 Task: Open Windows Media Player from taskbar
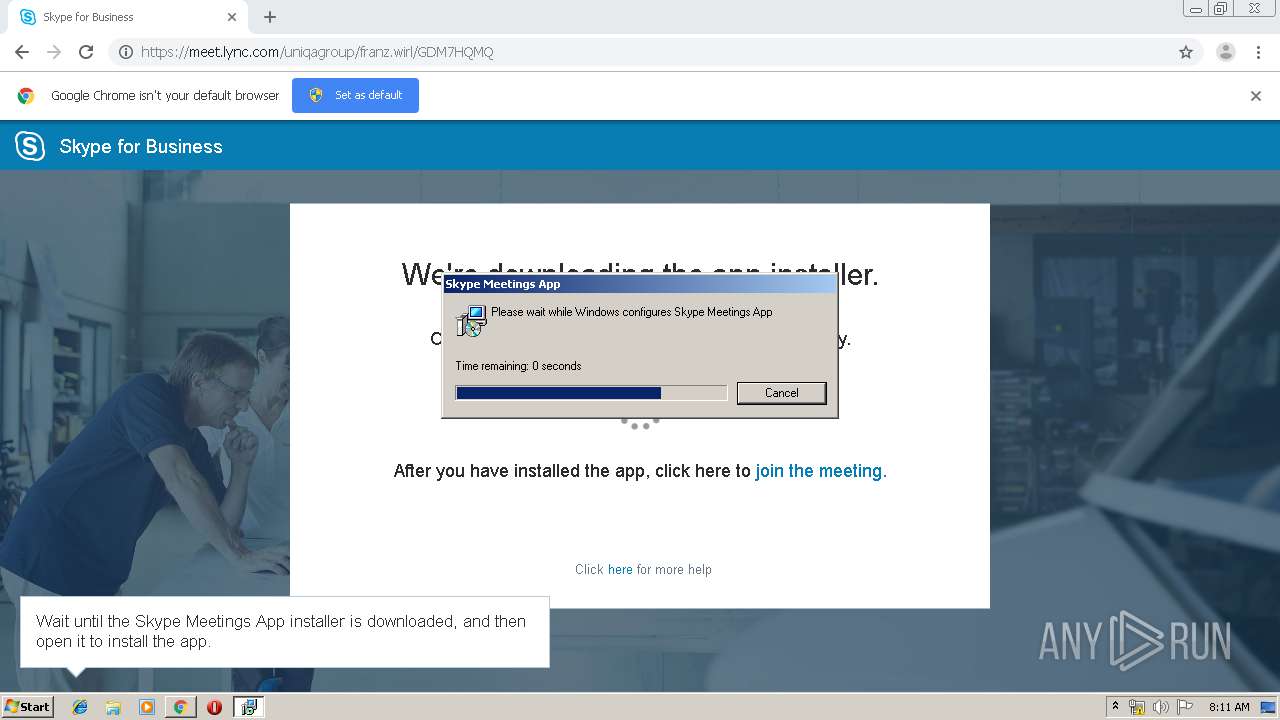click(x=147, y=707)
